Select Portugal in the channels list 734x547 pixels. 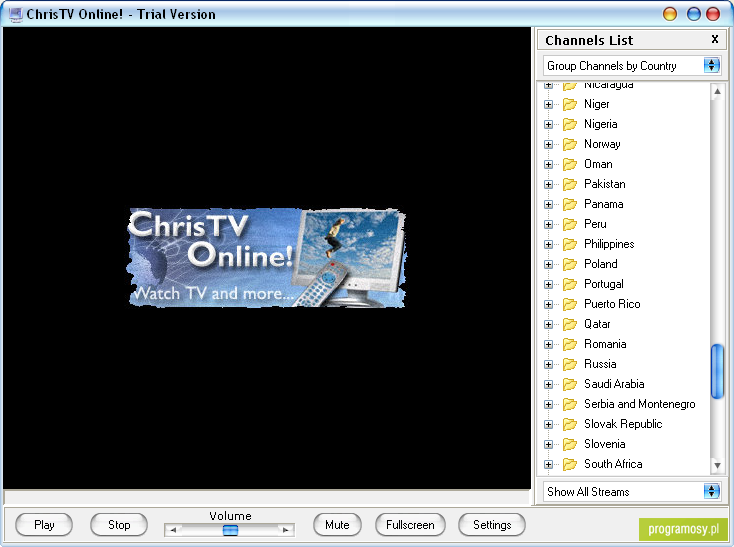pyautogui.click(x=604, y=284)
